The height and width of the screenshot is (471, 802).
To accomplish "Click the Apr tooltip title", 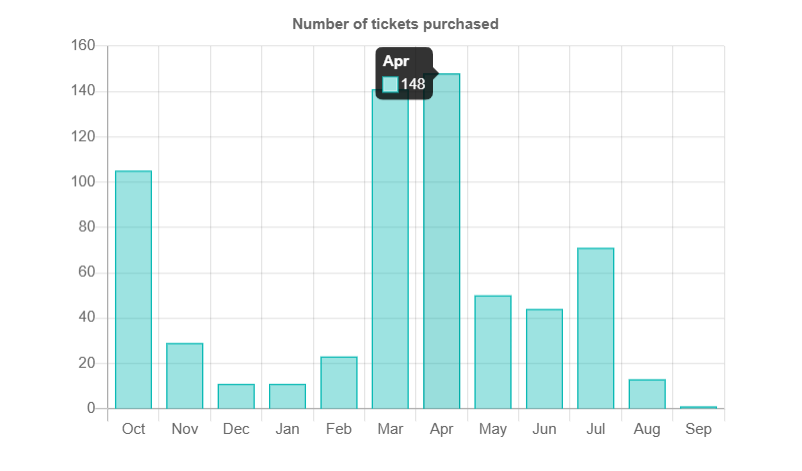I will 397,62.
